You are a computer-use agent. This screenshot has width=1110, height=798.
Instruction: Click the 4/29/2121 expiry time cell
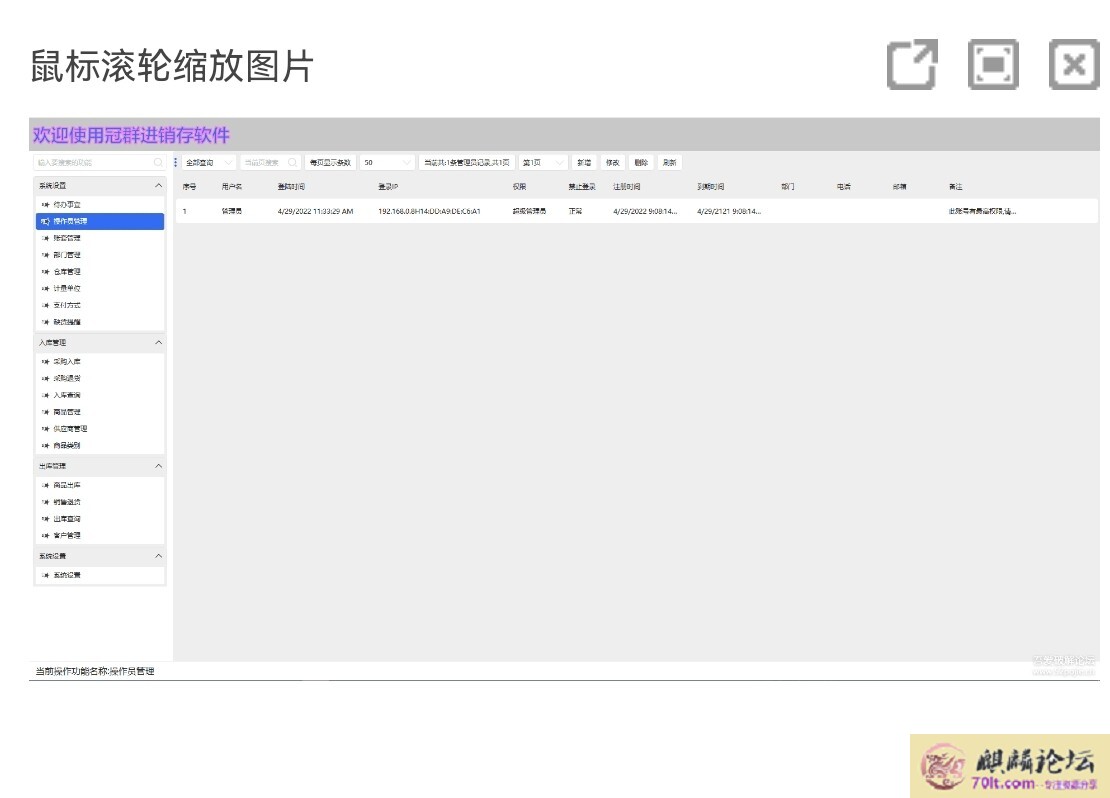pos(729,211)
